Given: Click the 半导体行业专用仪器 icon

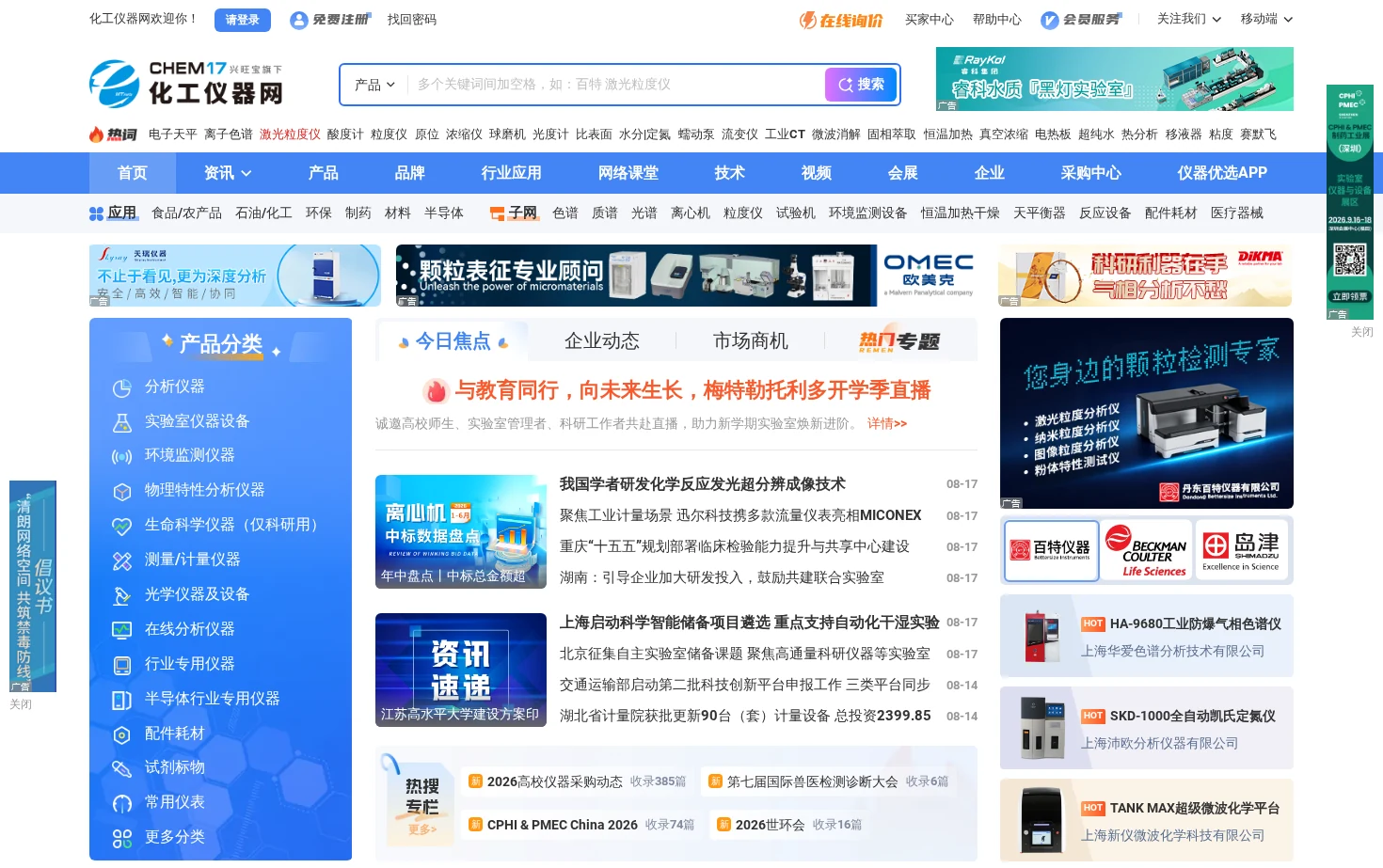Looking at the screenshot, I should point(122,700).
